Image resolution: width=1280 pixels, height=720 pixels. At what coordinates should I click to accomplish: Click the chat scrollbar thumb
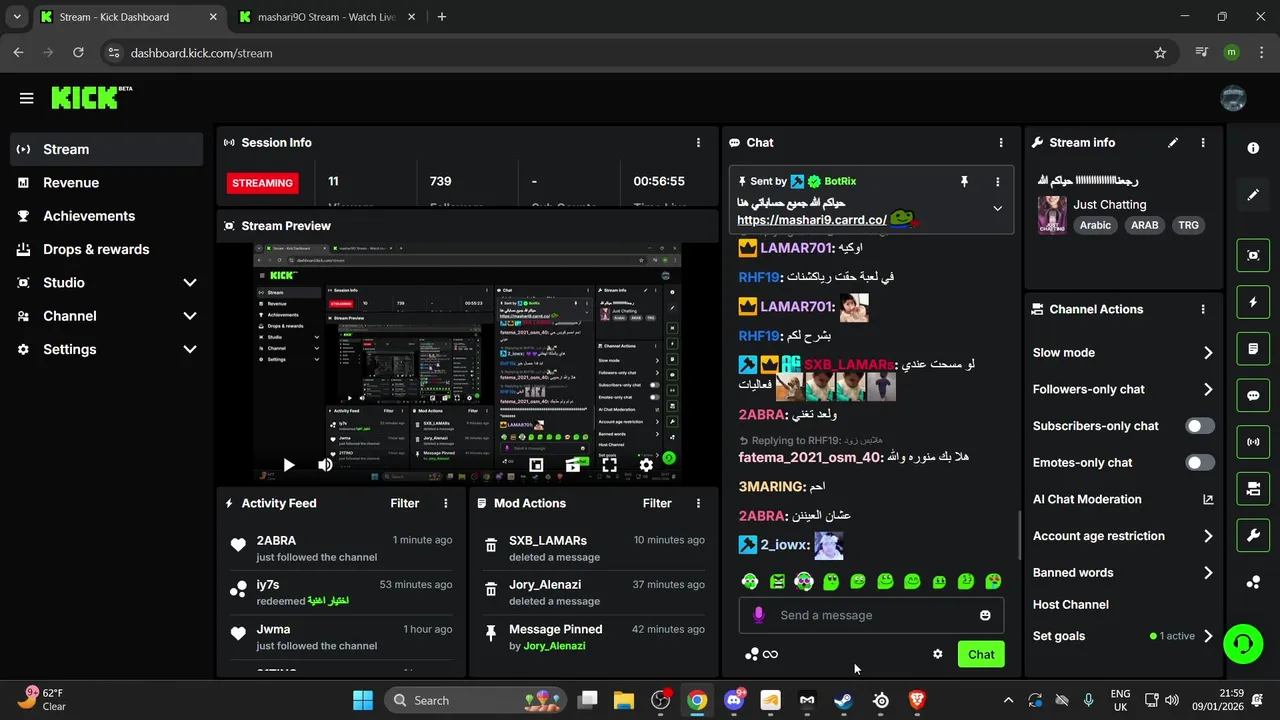(x=1020, y=535)
